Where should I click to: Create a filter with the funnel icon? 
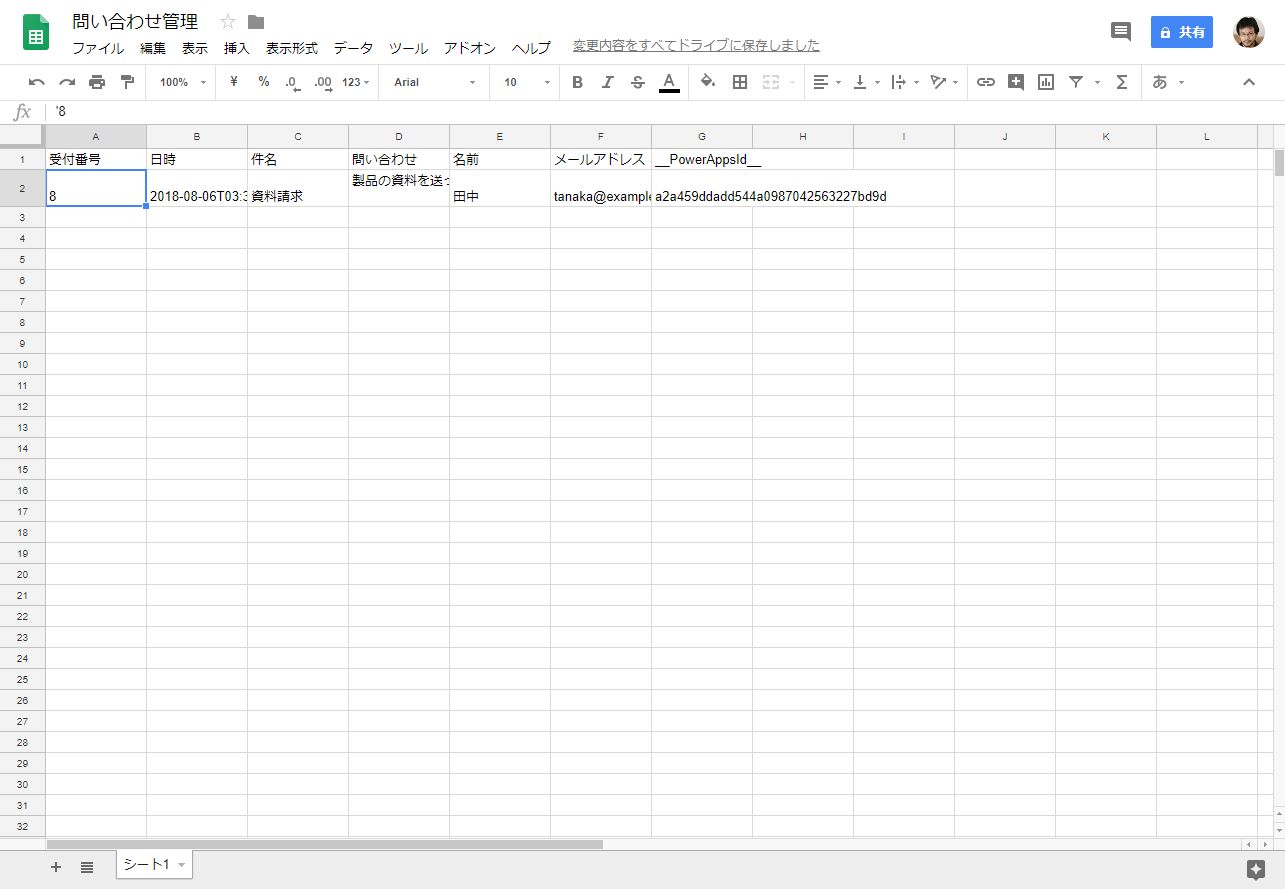(1076, 82)
